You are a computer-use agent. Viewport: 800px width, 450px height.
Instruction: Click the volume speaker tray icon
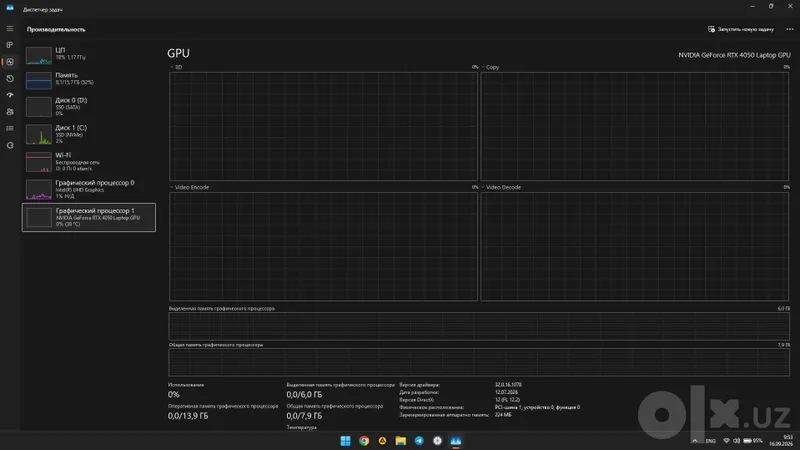(736, 441)
